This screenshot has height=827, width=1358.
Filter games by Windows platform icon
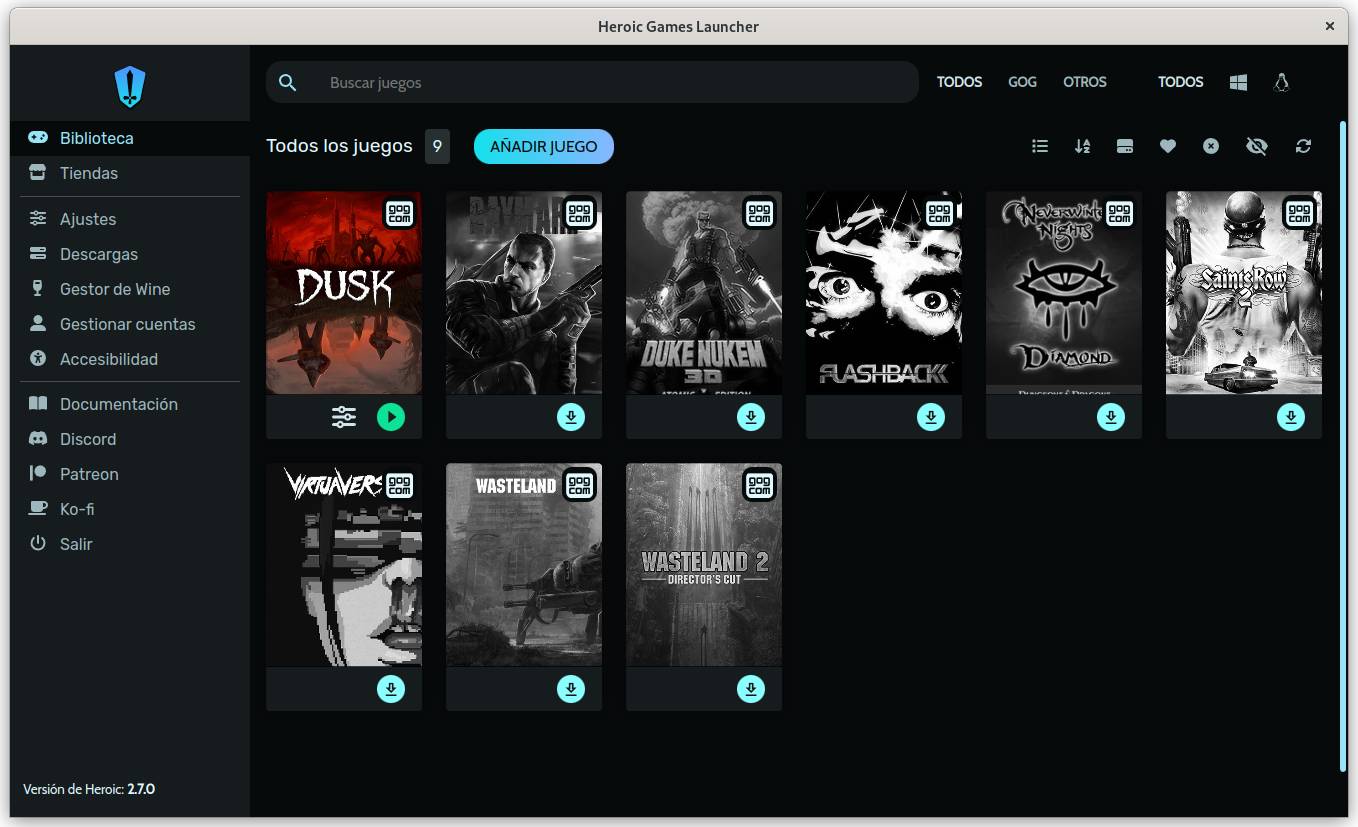point(1238,83)
